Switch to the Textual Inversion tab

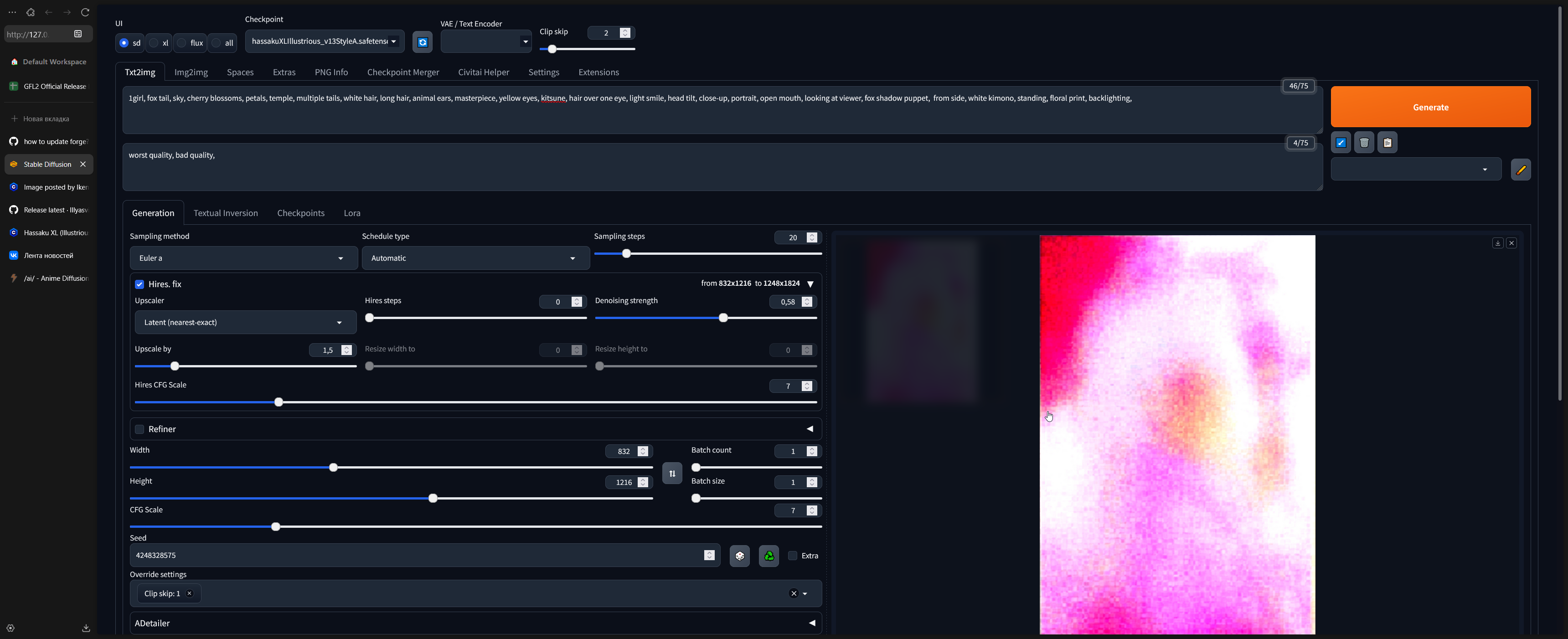(225, 213)
